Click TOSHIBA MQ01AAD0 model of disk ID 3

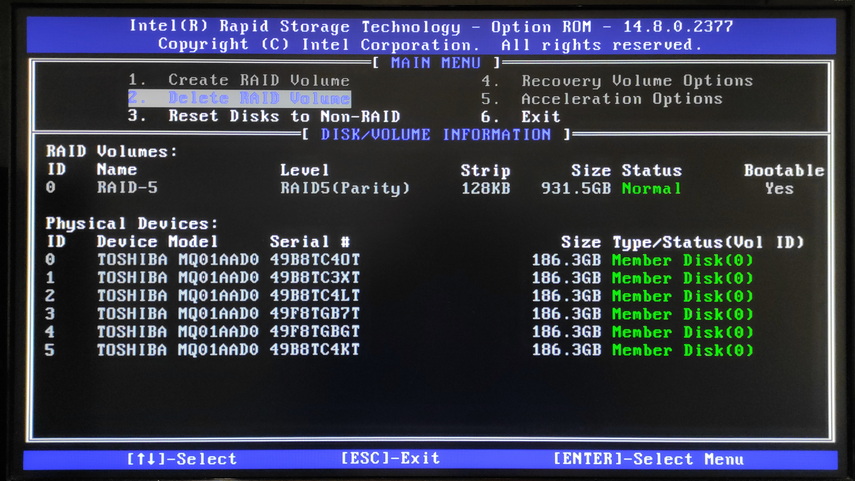[178, 314]
